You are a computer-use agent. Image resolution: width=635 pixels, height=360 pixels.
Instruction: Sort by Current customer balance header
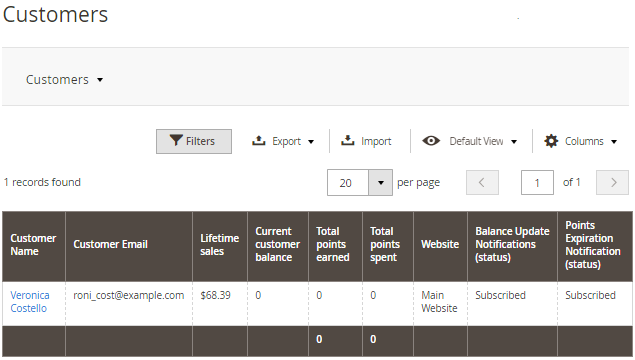click(278, 246)
